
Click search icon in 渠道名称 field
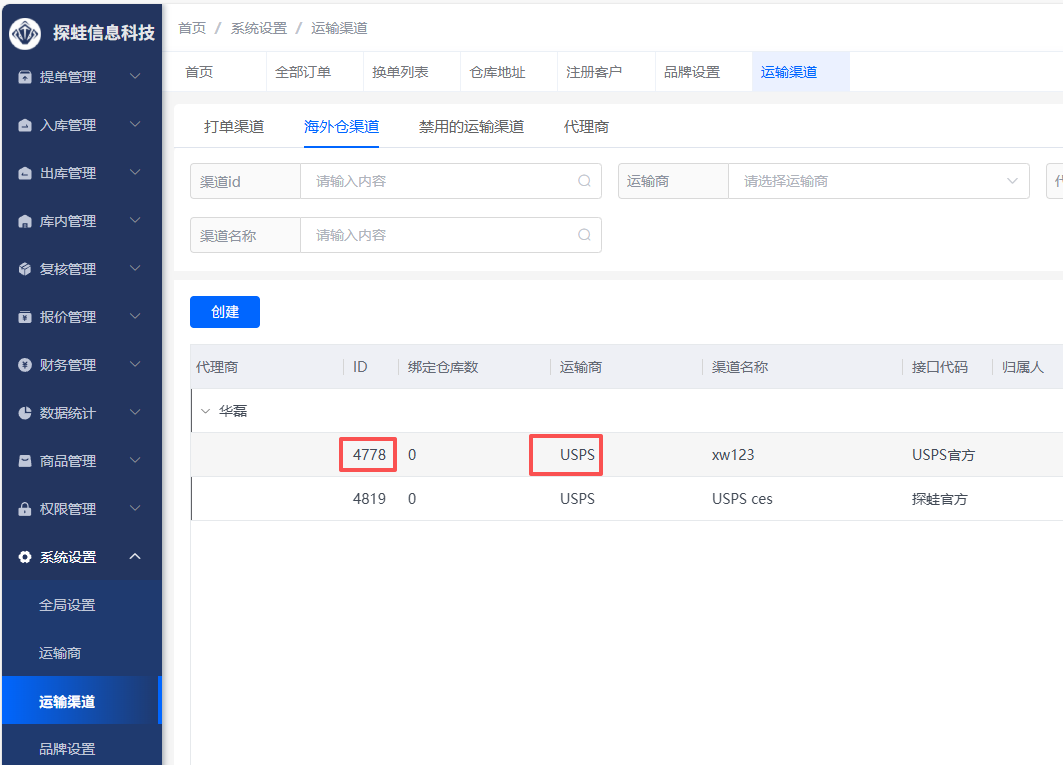pyautogui.click(x=584, y=235)
